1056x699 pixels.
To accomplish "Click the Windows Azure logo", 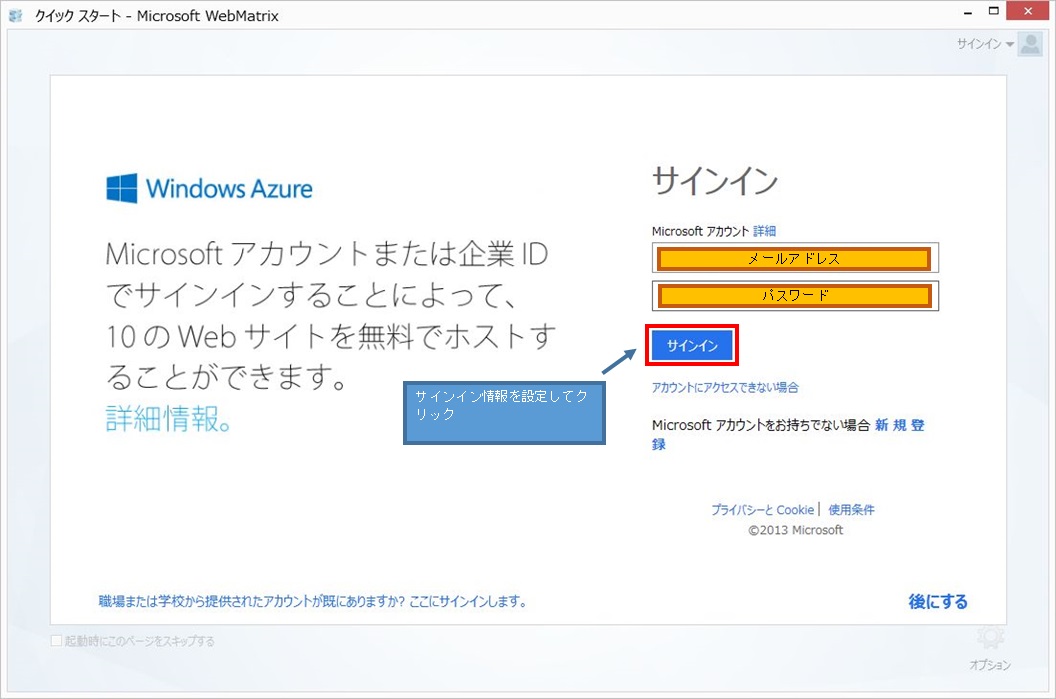I will click(x=209, y=189).
